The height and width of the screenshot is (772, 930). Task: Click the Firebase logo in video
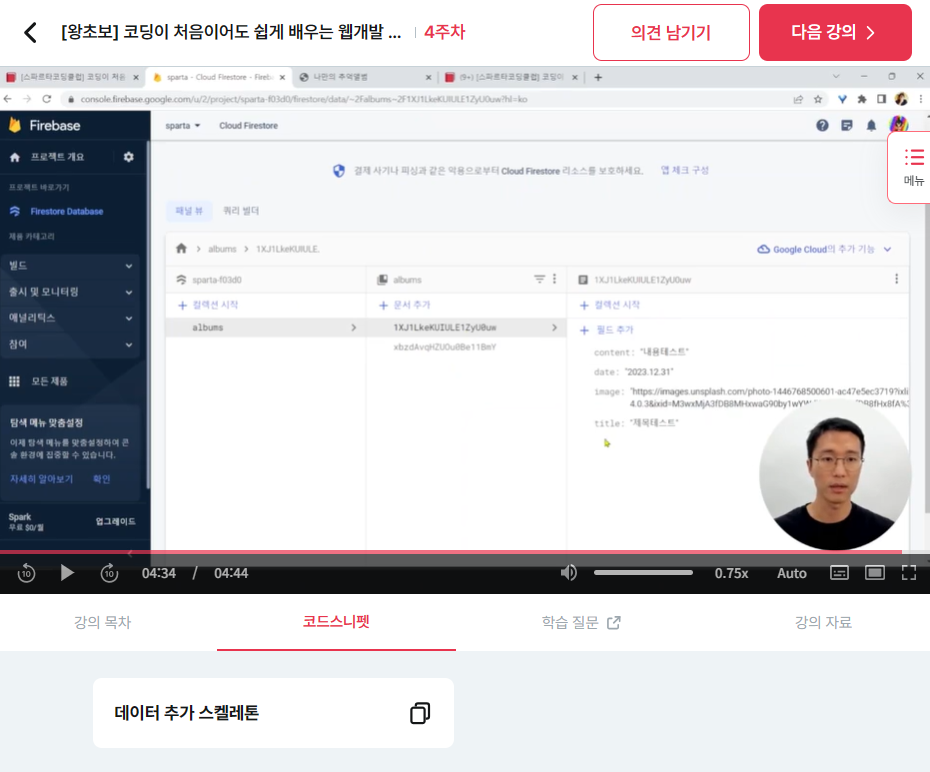click(44, 125)
